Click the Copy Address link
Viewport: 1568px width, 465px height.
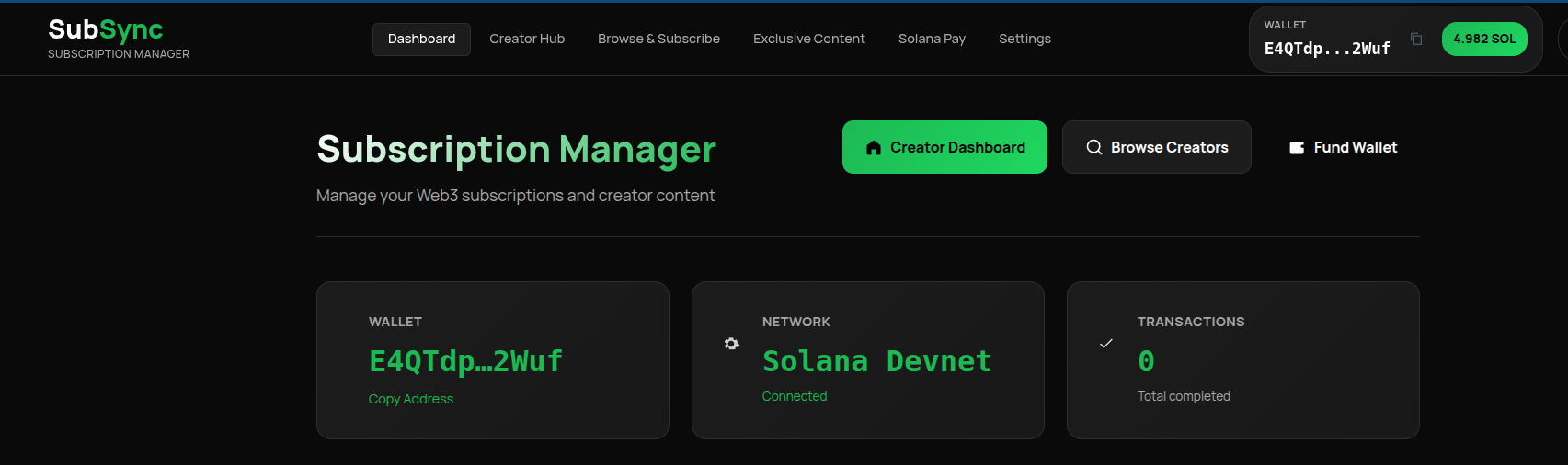pyautogui.click(x=411, y=399)
